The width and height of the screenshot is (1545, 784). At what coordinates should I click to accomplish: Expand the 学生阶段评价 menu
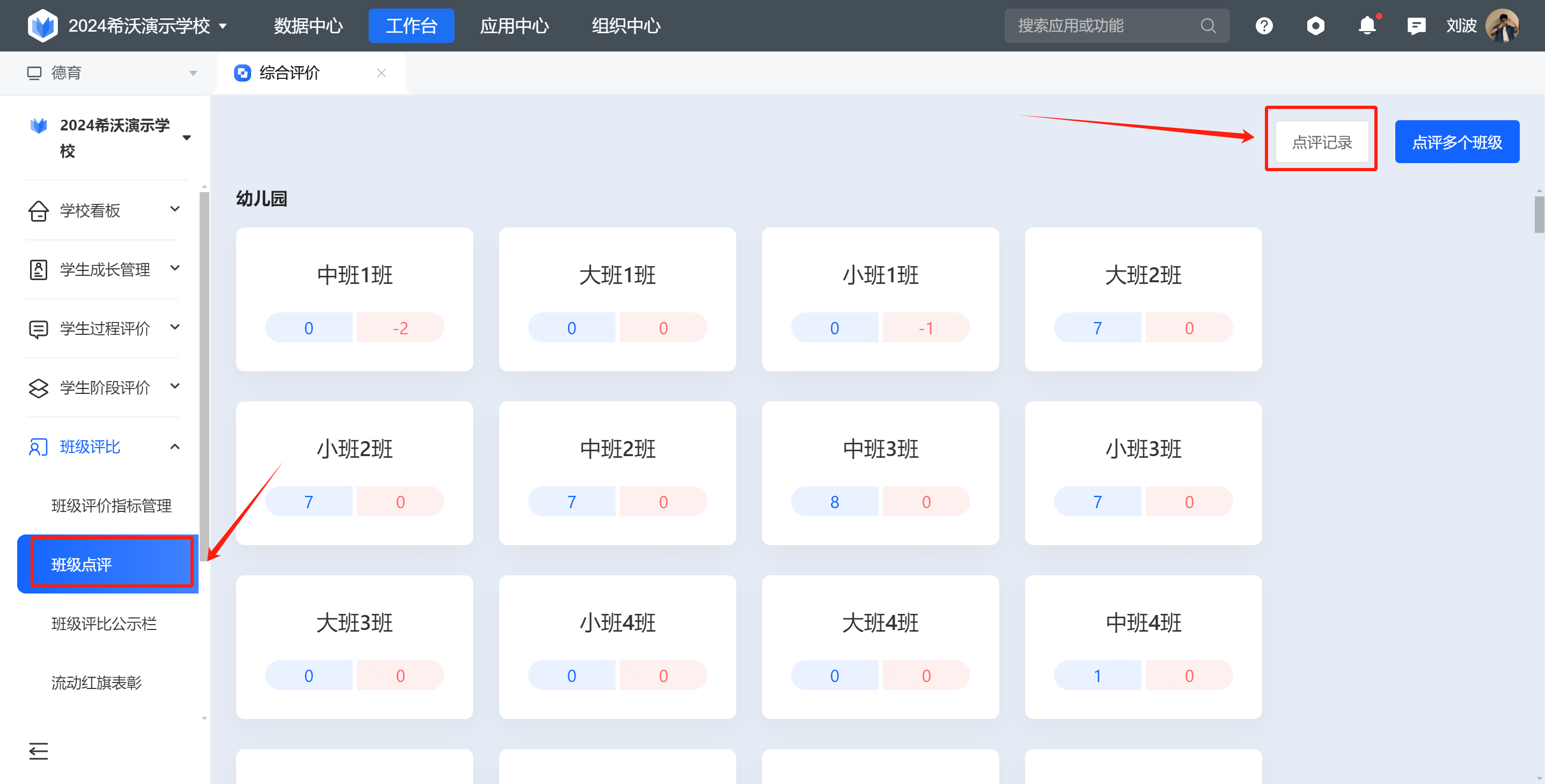tap(175, 386)
